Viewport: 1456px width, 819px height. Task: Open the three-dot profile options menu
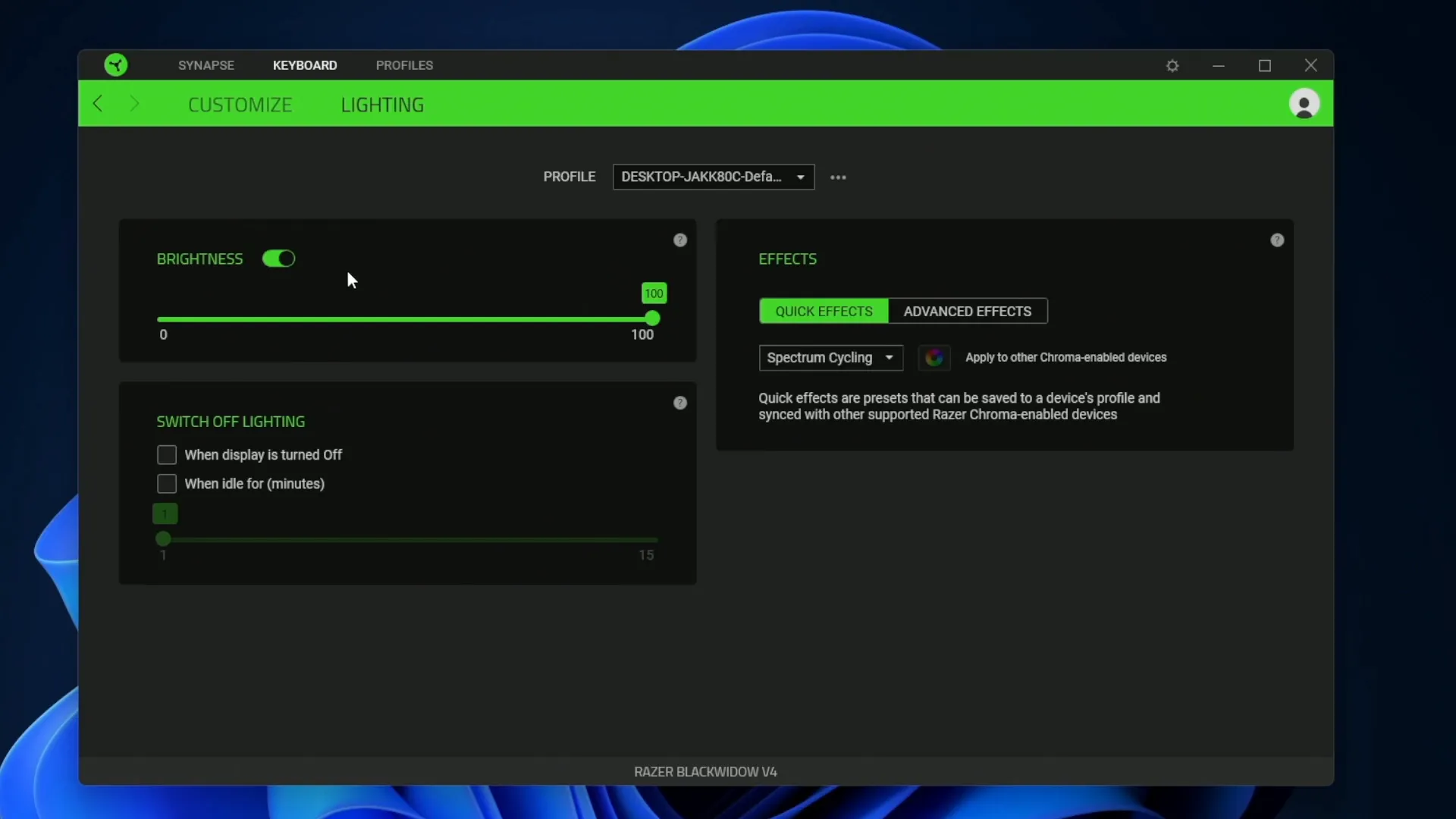(x=838, y=177)
